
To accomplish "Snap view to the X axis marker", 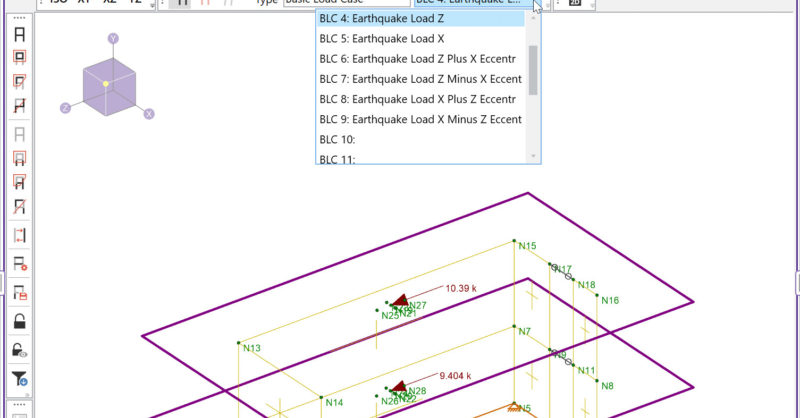I will coord(148,114).
